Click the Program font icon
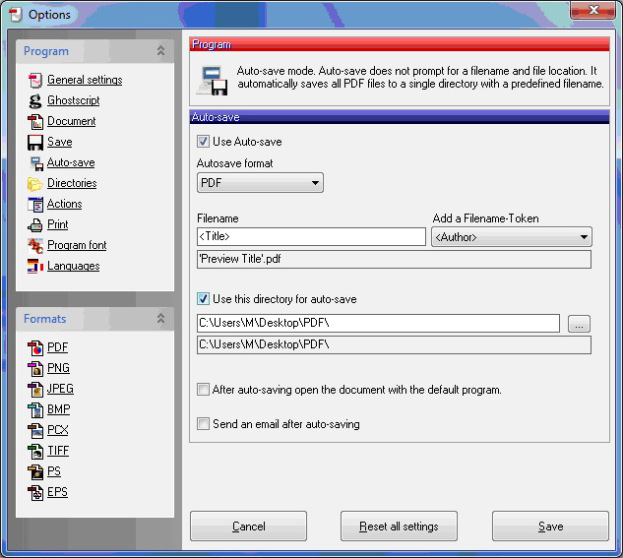This screenshot has width=623, height=558. pos(35,246)
